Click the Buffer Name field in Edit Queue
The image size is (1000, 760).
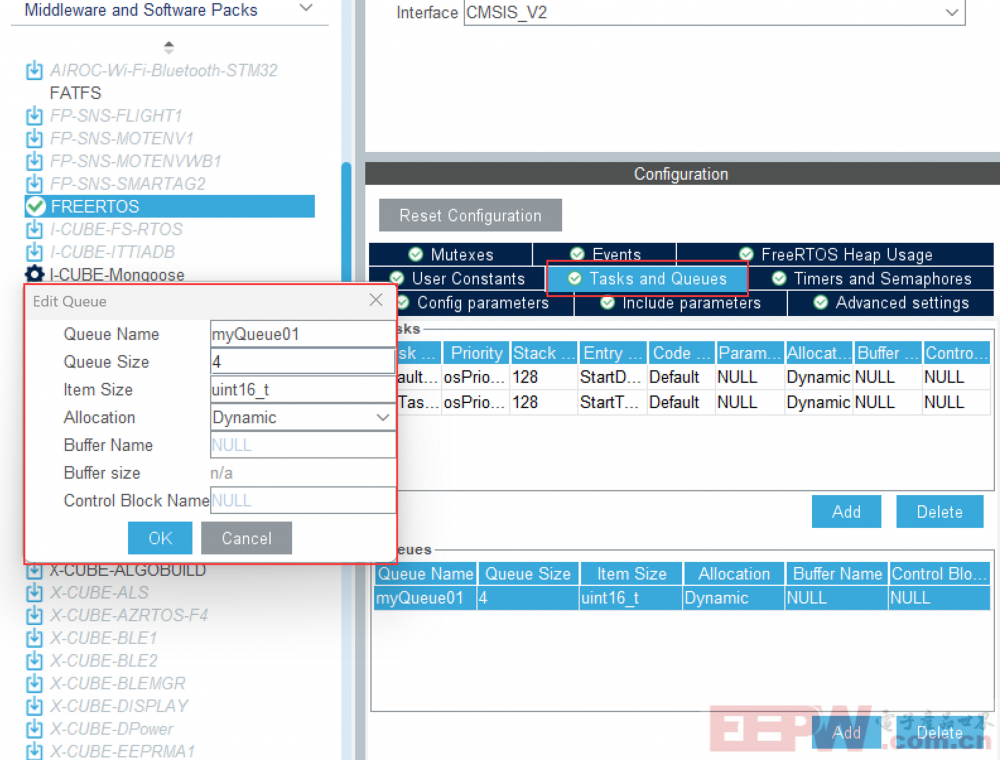(x=303, y=445)
